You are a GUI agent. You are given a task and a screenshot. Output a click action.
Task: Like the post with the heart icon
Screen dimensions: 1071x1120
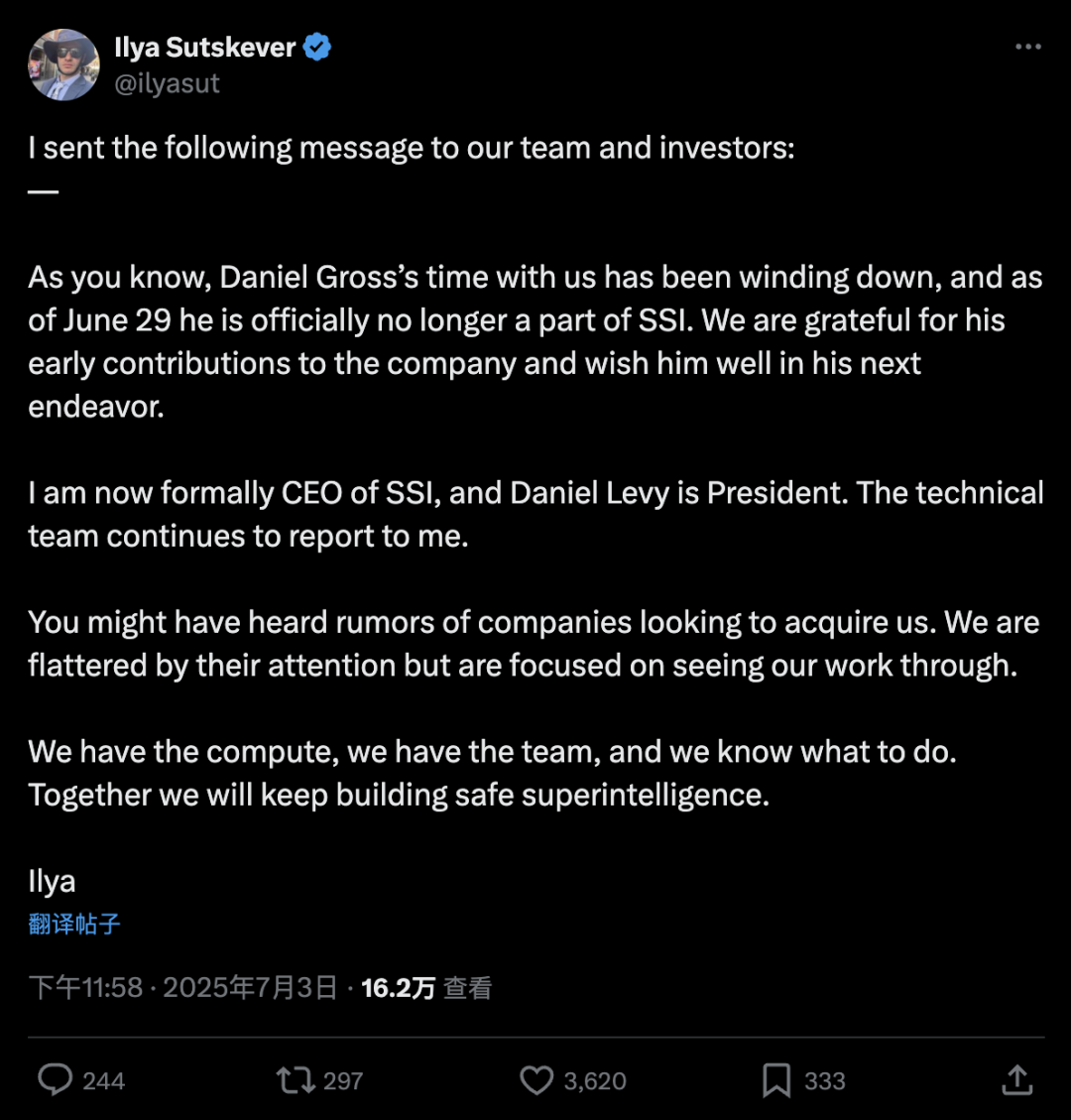coord(536,1080)
